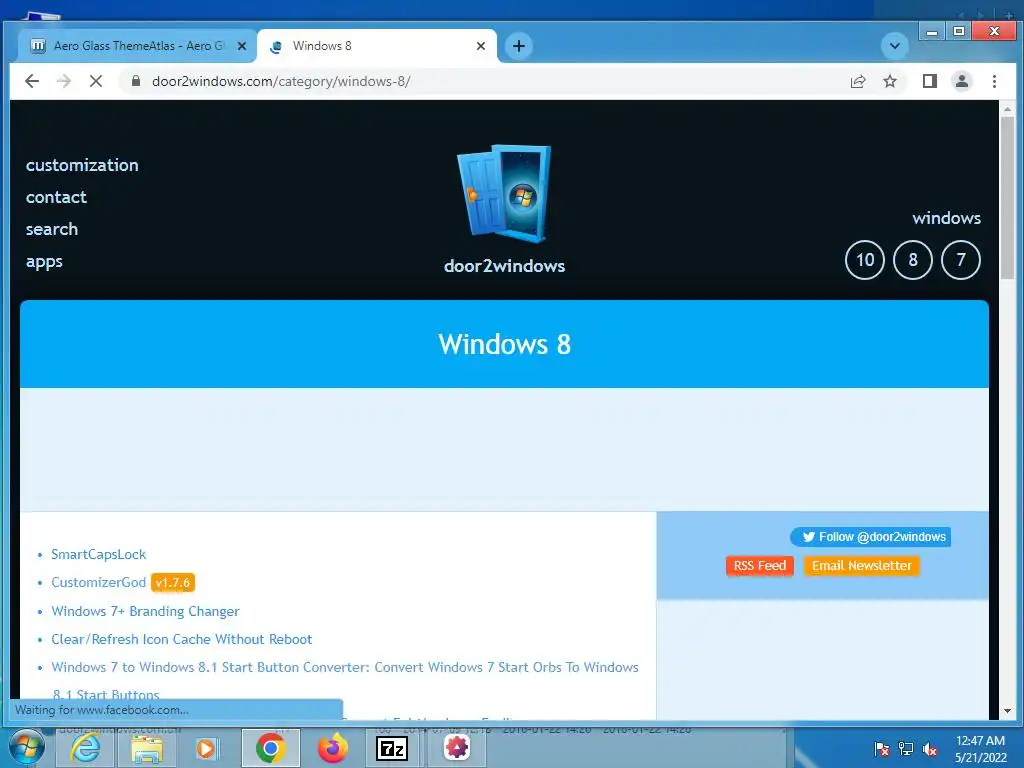This screenshot has height=768, width=1024.
Task: Open Chrome three-dot menu
Action: pos(994,81)
